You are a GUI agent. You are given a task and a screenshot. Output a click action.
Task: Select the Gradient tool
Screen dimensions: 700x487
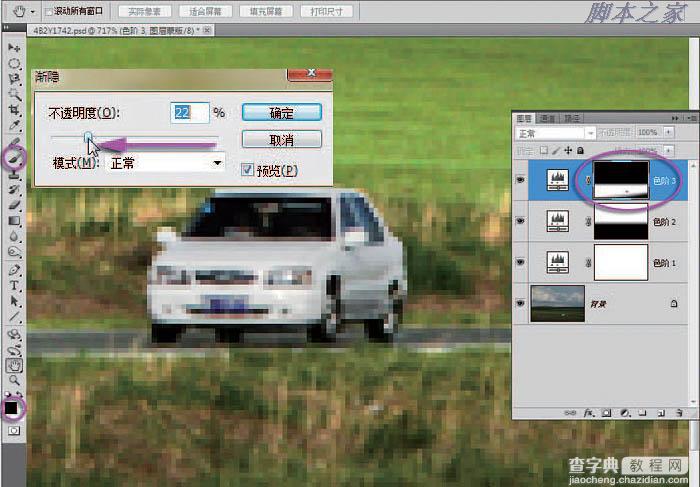[14, 221]
